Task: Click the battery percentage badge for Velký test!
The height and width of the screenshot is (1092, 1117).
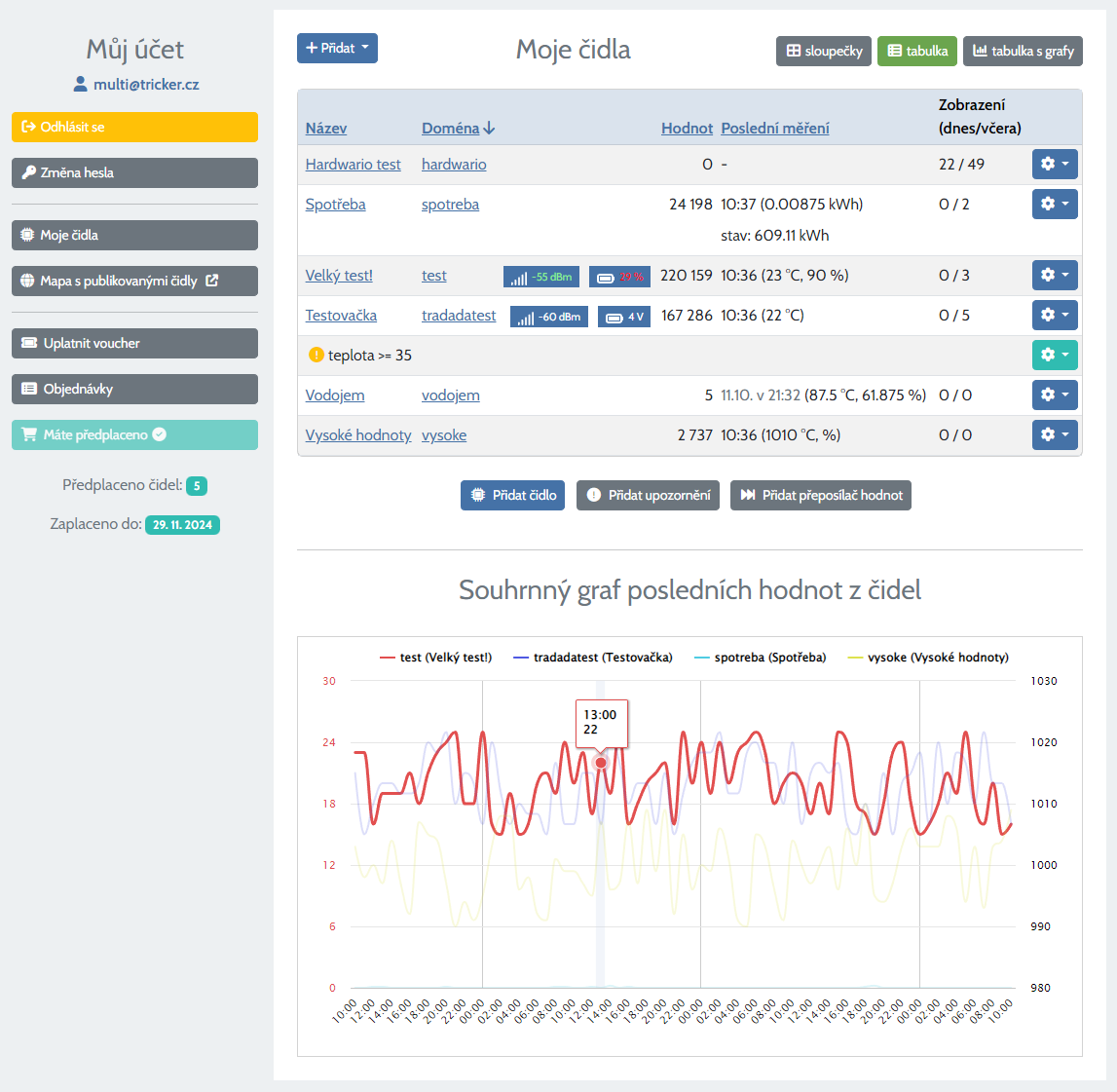Action: pos(619,277)
